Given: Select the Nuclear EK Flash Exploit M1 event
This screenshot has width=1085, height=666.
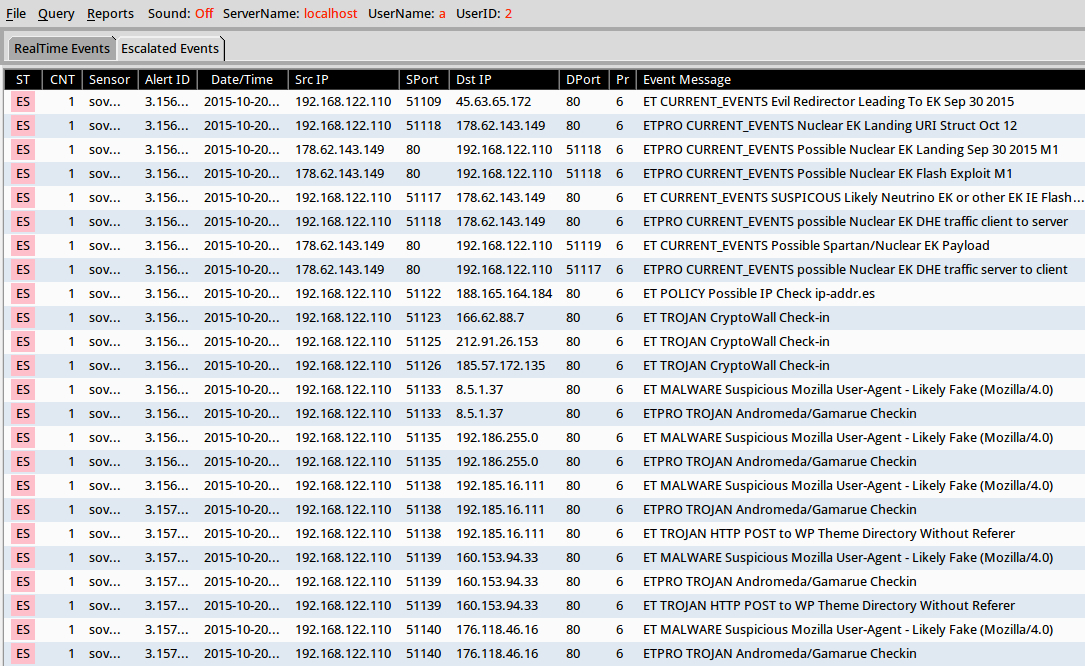Looking at the screenshot, I should point(827,174).
